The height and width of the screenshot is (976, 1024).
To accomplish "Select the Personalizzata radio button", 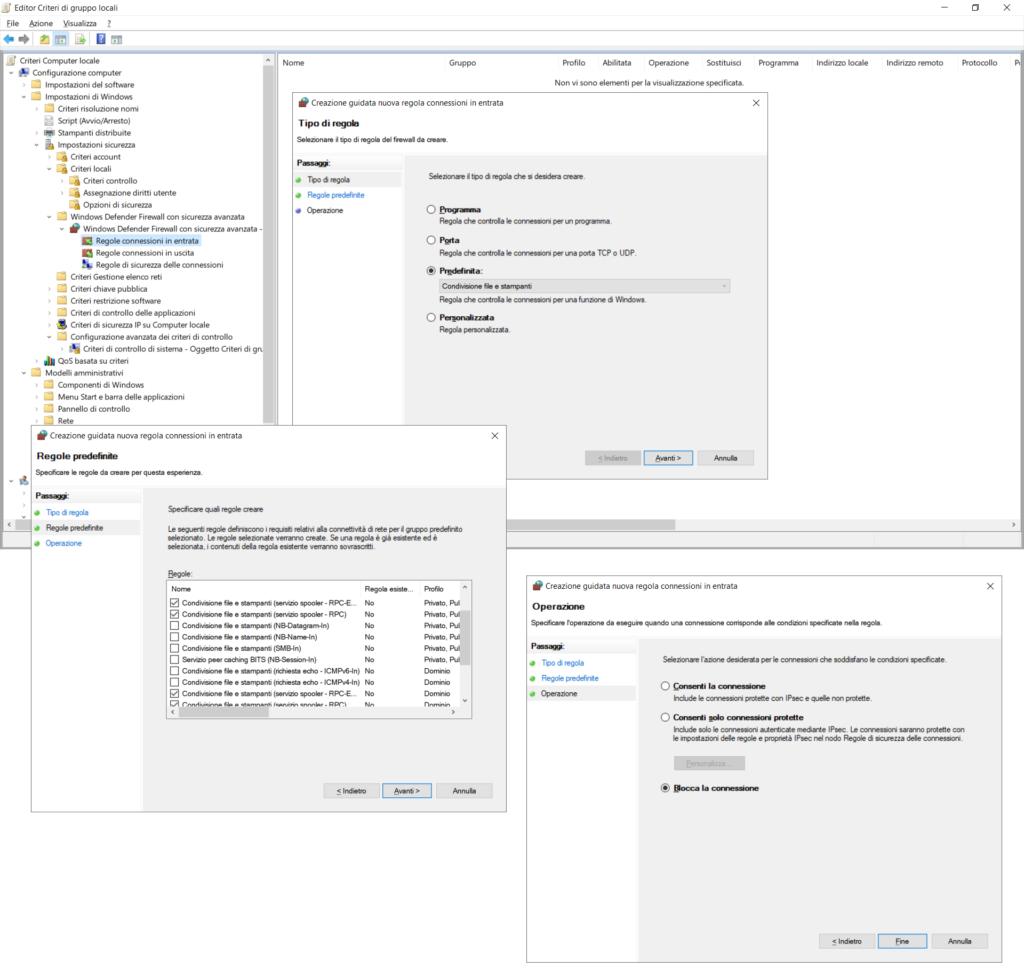I will (431, 317).
